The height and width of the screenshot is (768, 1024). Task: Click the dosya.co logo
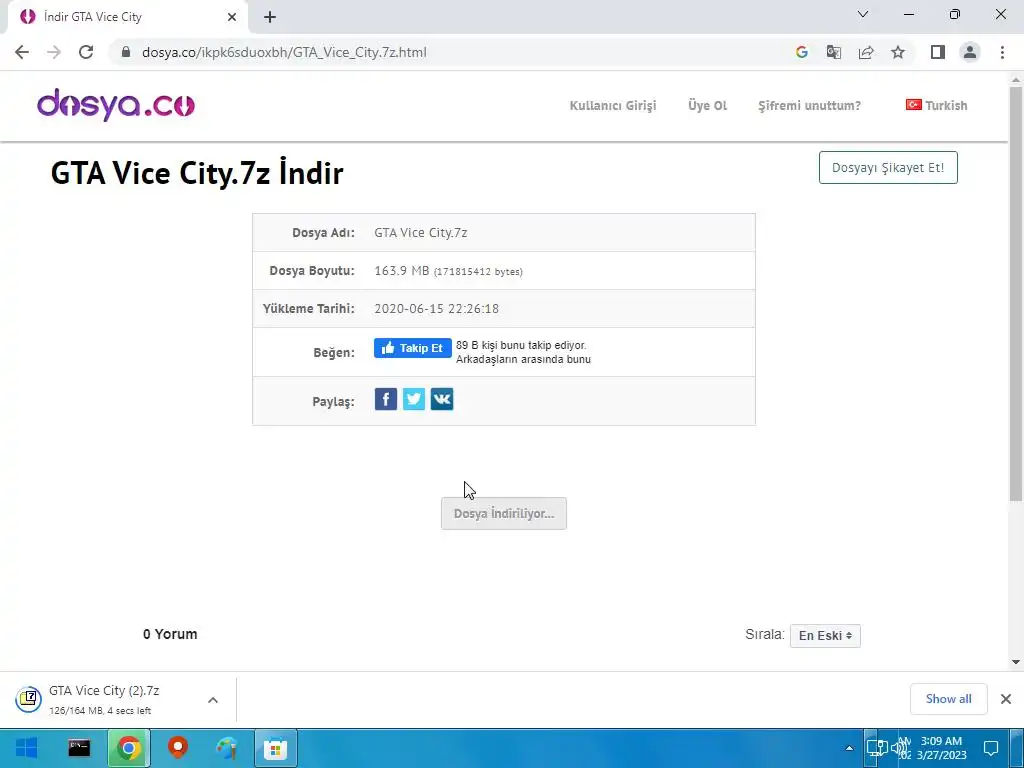coord(116,104)
